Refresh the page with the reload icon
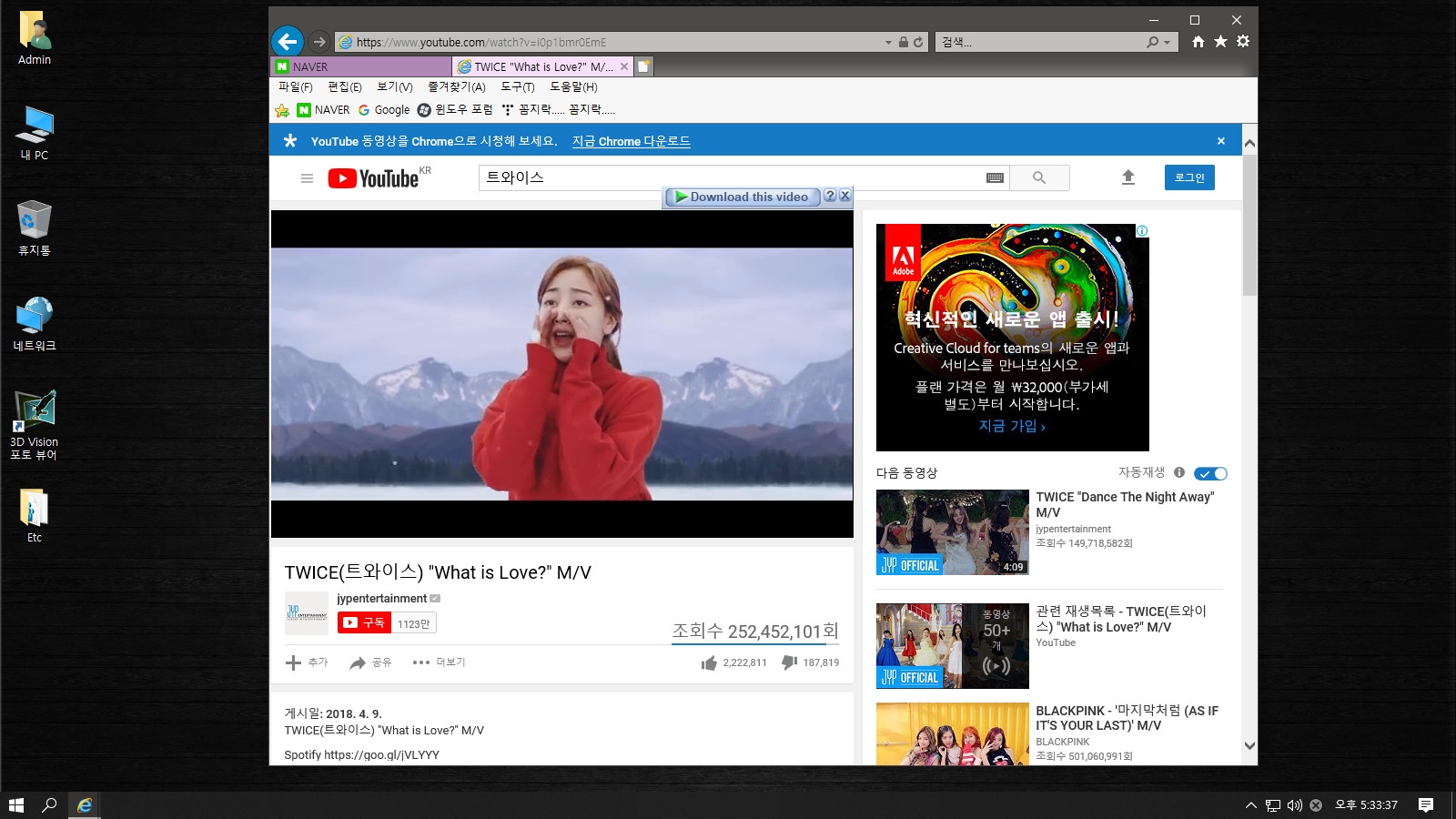This screenshot has width=1456, height=819. tap(918, 42)
